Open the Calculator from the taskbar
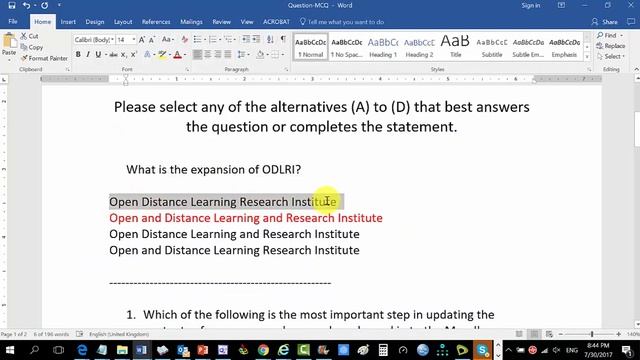This screenshot has width=640, height=360. [383, 350]
